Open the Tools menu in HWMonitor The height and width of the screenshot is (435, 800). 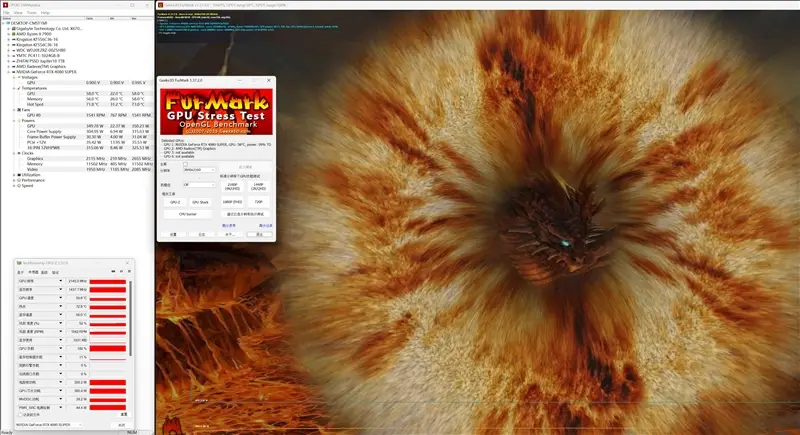point(32,12)
